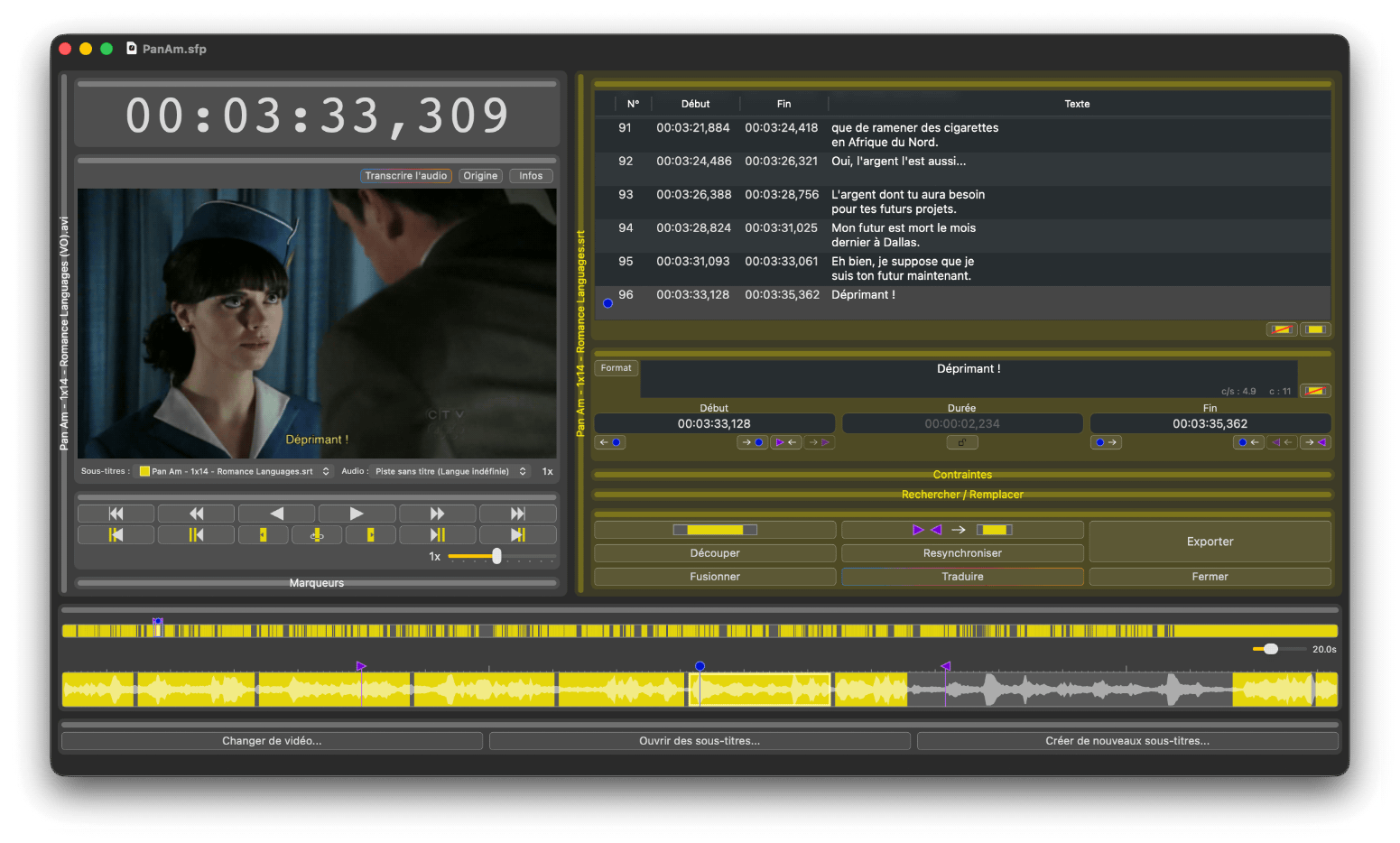Rewind the video using the double-left arrow
This screenshot has height=843, width=1400.
point(196,514)
